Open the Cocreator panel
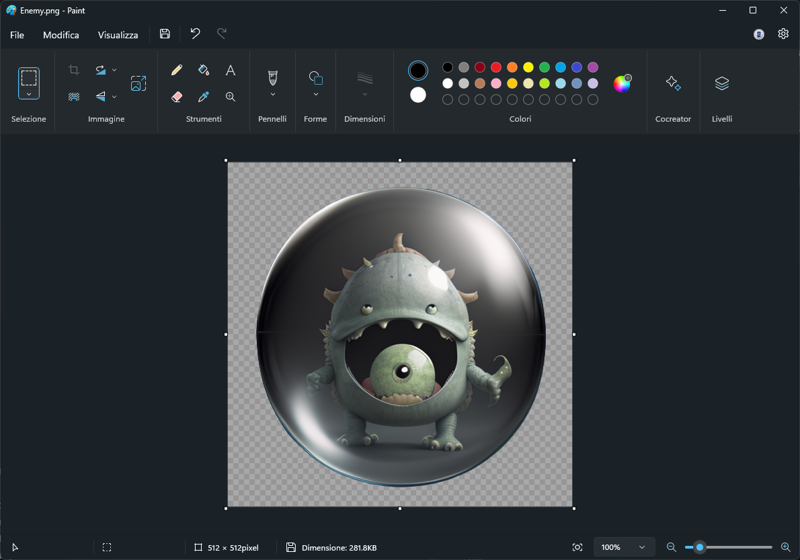800x560 pixels. [673, 84]
